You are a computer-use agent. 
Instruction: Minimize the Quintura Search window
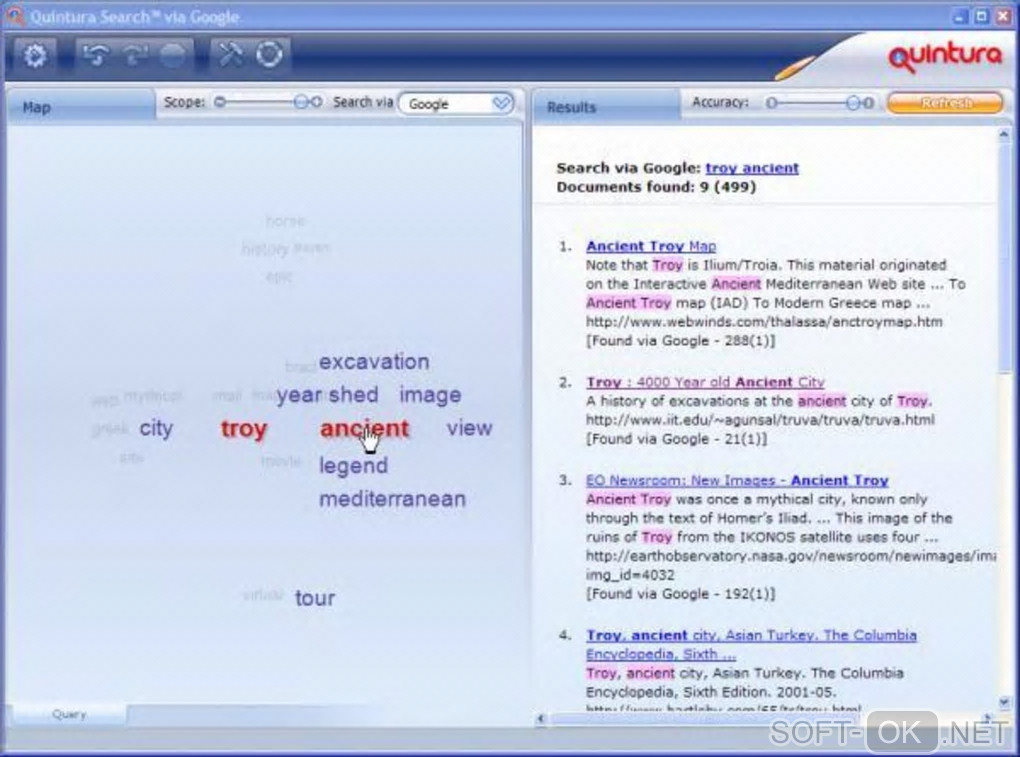(x=960, y=16)
